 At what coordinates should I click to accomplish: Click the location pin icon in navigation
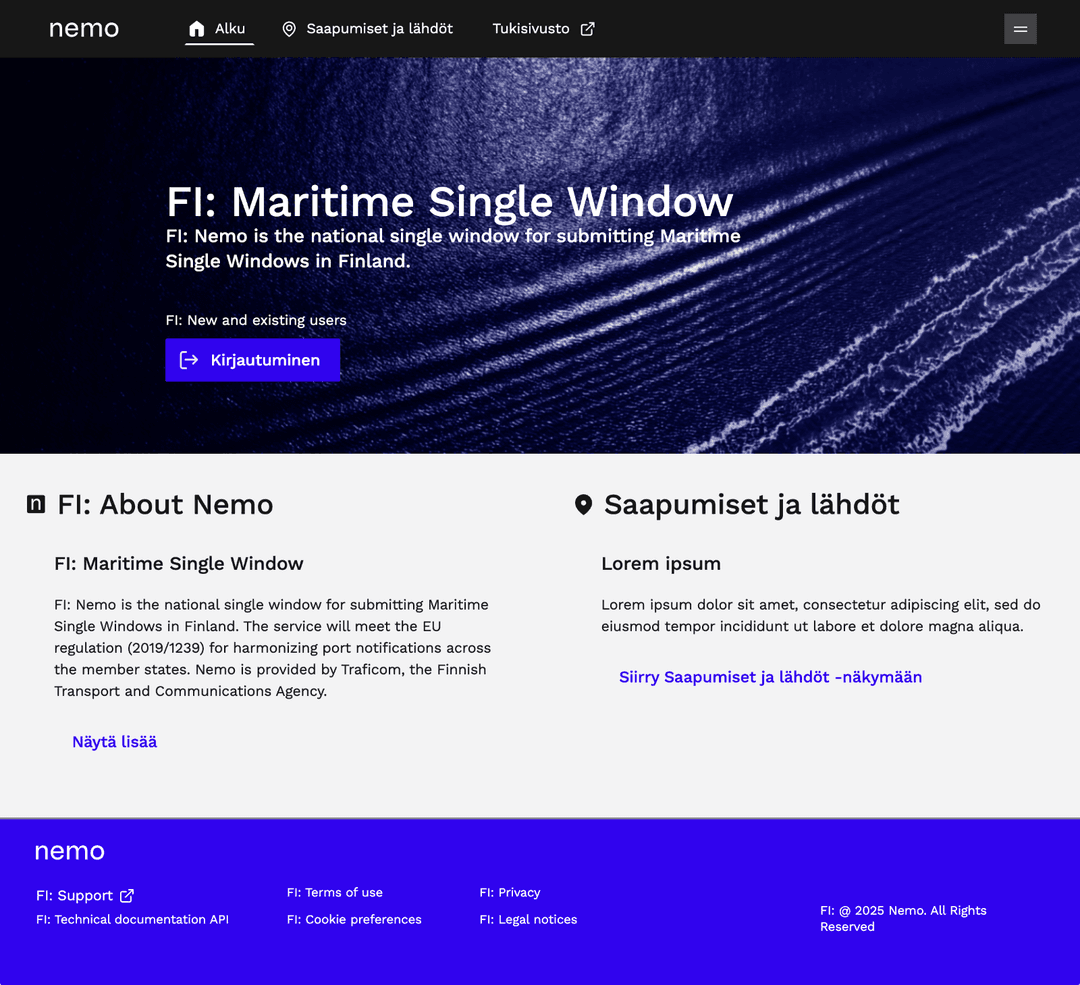[x=289, y=29]
